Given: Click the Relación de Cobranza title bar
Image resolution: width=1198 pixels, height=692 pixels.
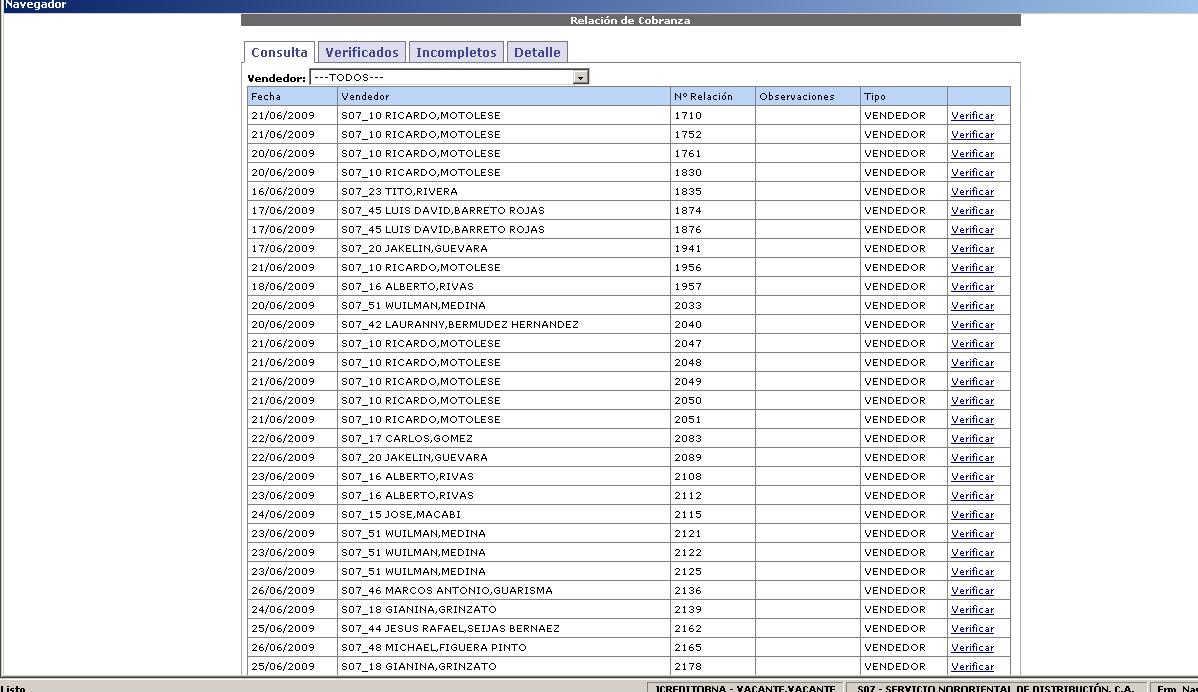Looking at the screenshot, I should coord(630,20).
